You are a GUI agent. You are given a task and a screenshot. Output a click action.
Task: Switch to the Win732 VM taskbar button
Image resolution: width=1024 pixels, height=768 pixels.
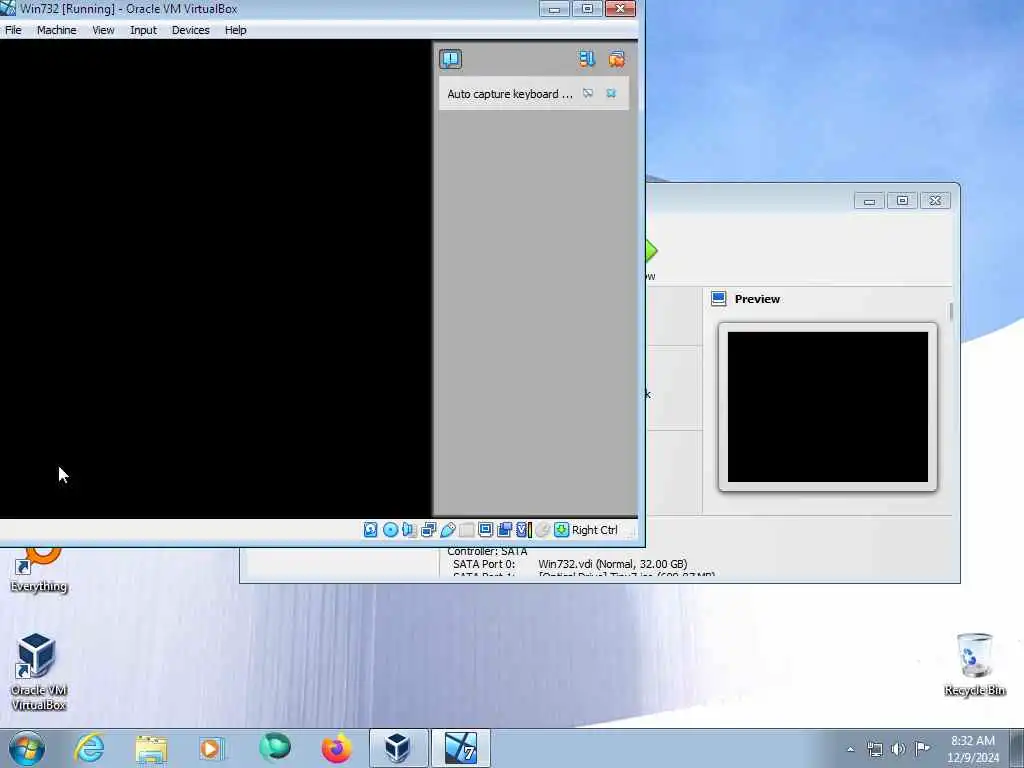coord(460,748)
